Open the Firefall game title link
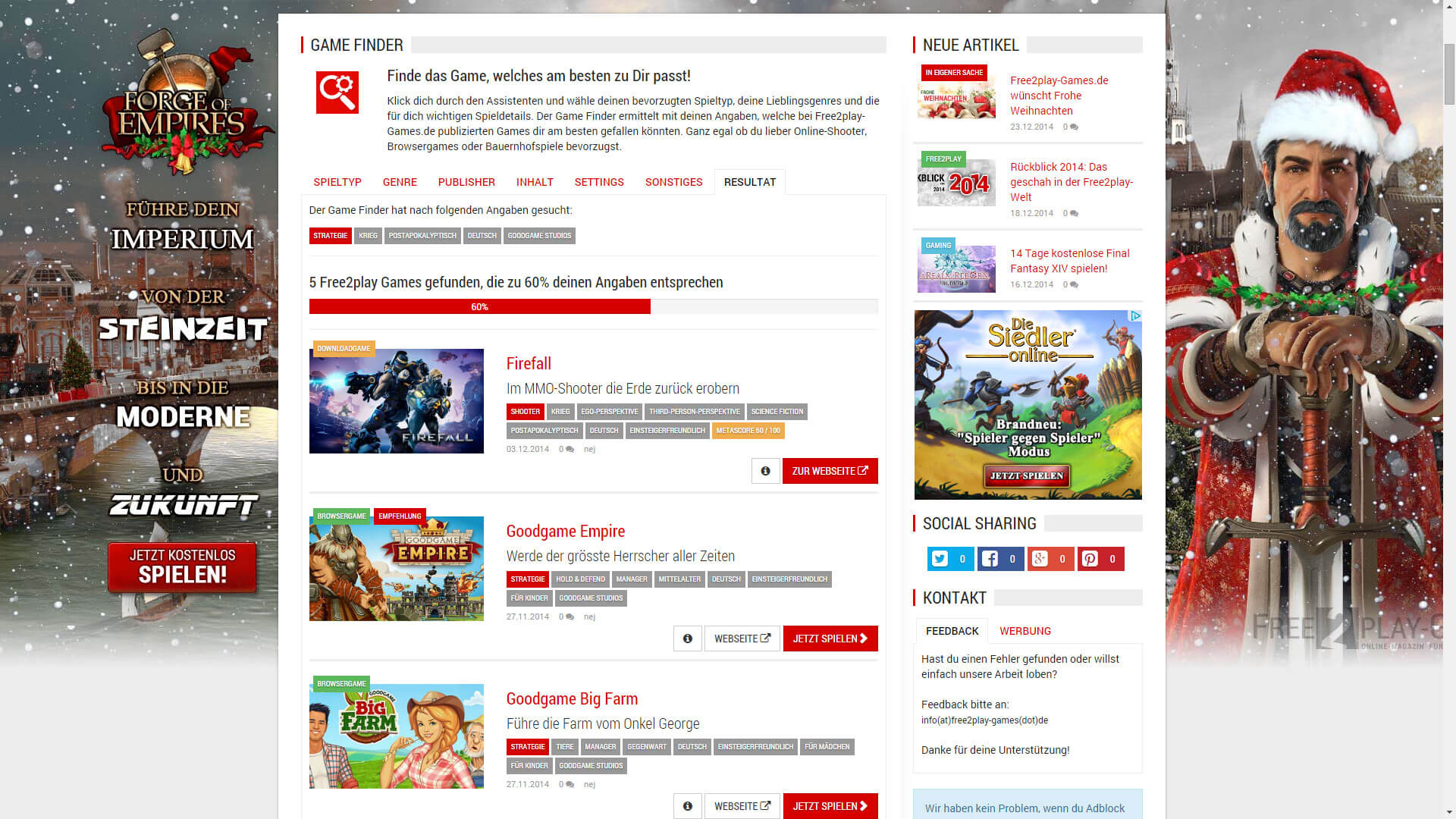Screen dimensions: 1456x819 point(529,363)
